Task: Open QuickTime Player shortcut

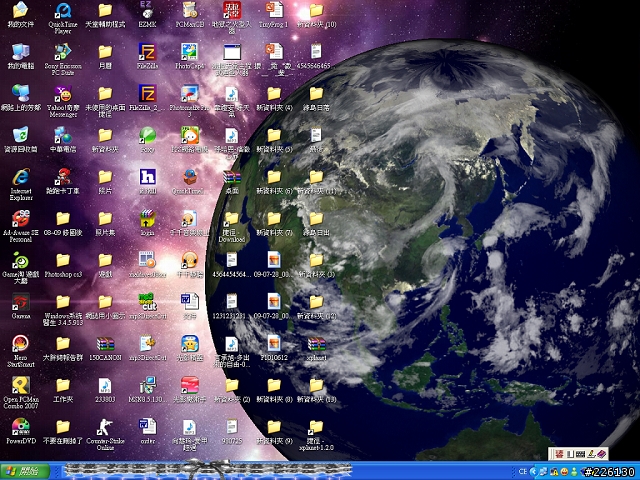Action: 63,18
